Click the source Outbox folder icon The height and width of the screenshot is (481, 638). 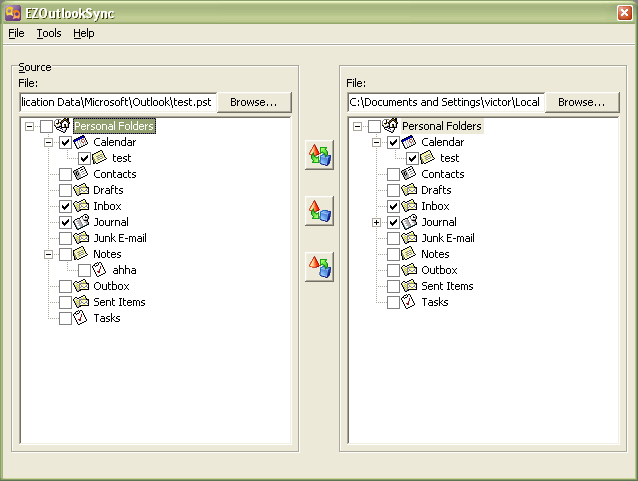(x=81, y=286)
